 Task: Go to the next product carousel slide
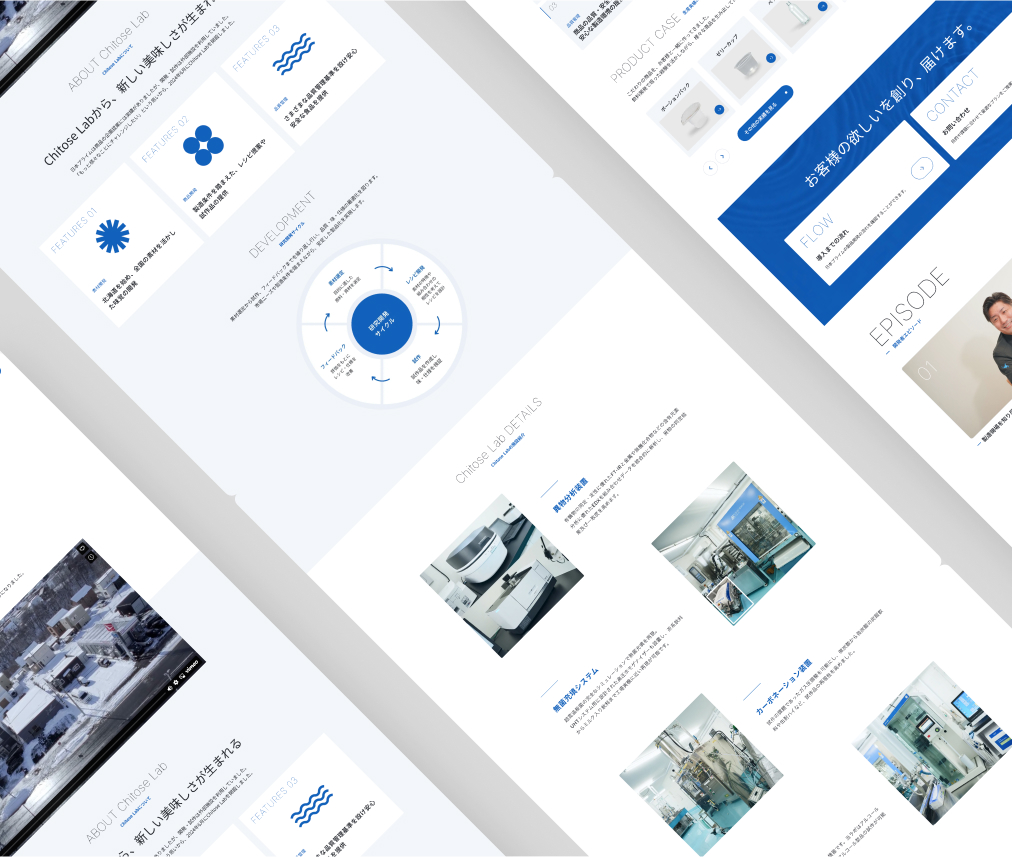pos(723,156)
